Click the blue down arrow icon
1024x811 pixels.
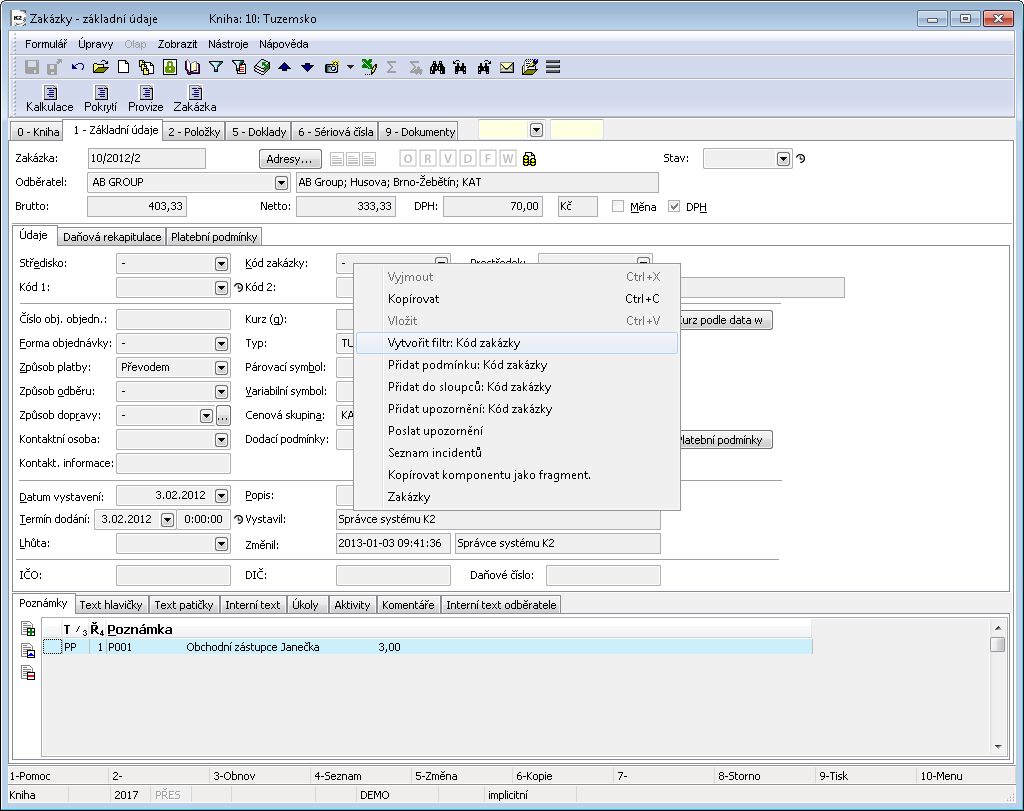point(307,67)
